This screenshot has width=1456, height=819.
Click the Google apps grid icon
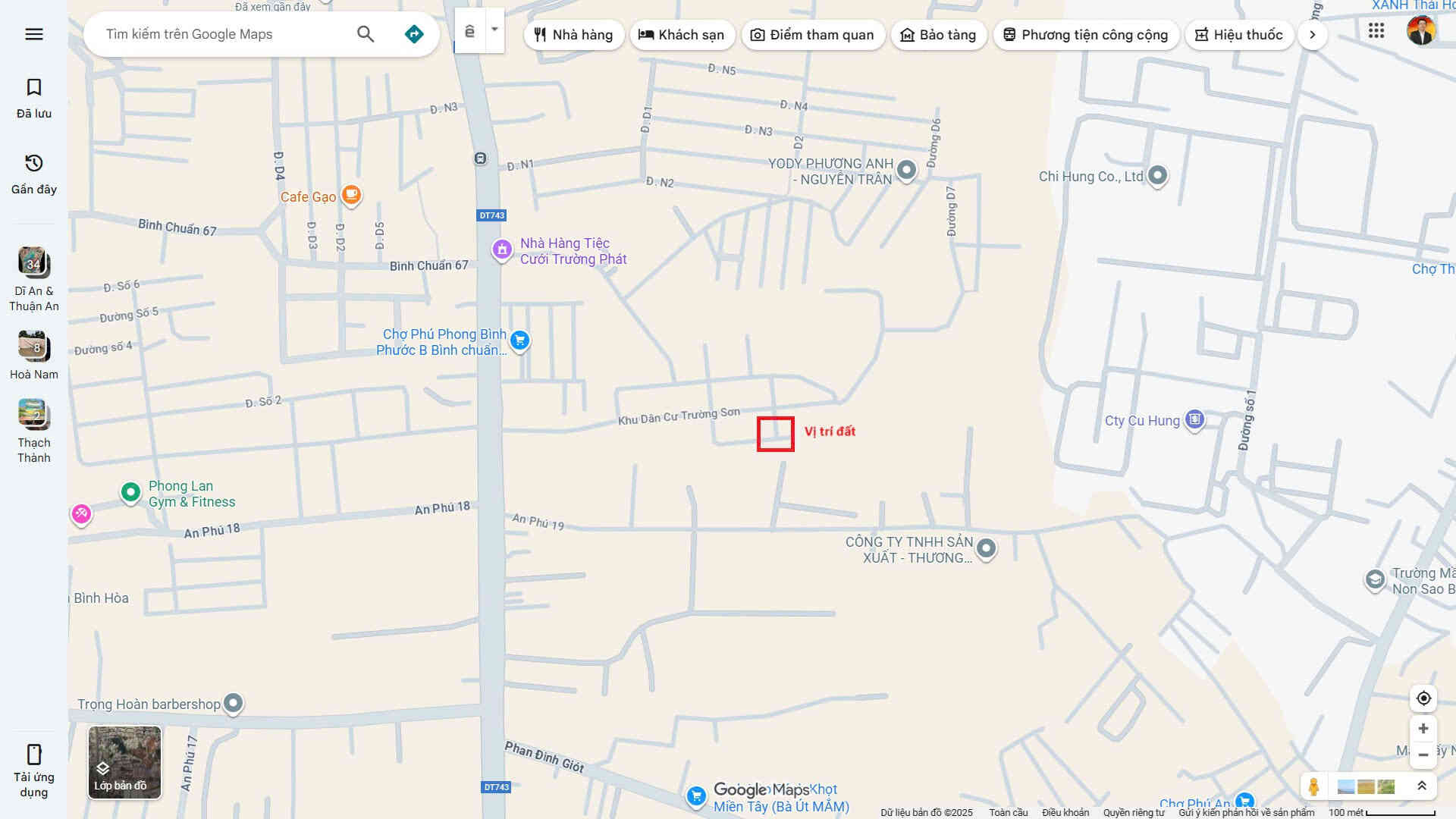[1376, 31]
